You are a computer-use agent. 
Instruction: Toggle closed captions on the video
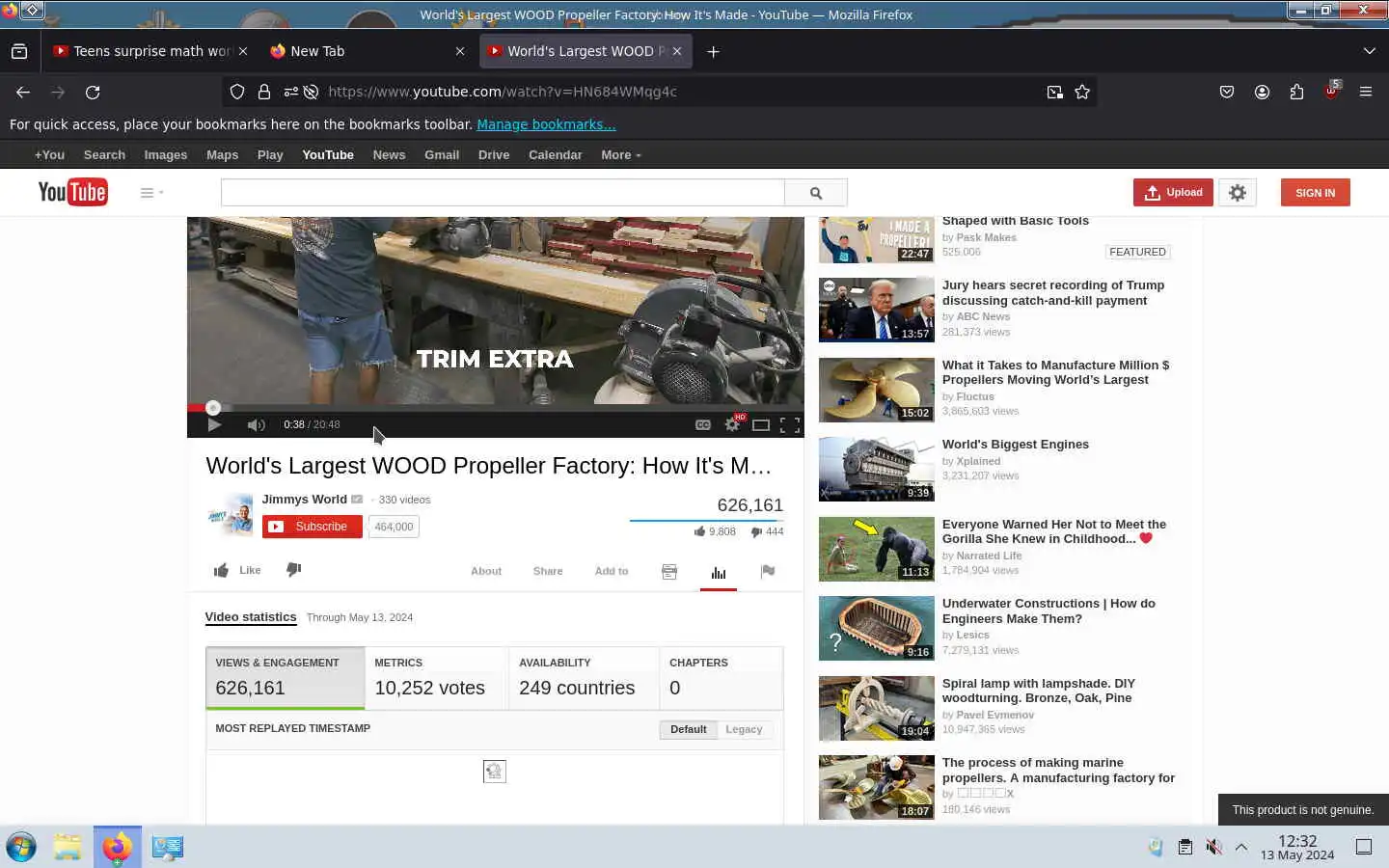(x=703, y=424)
